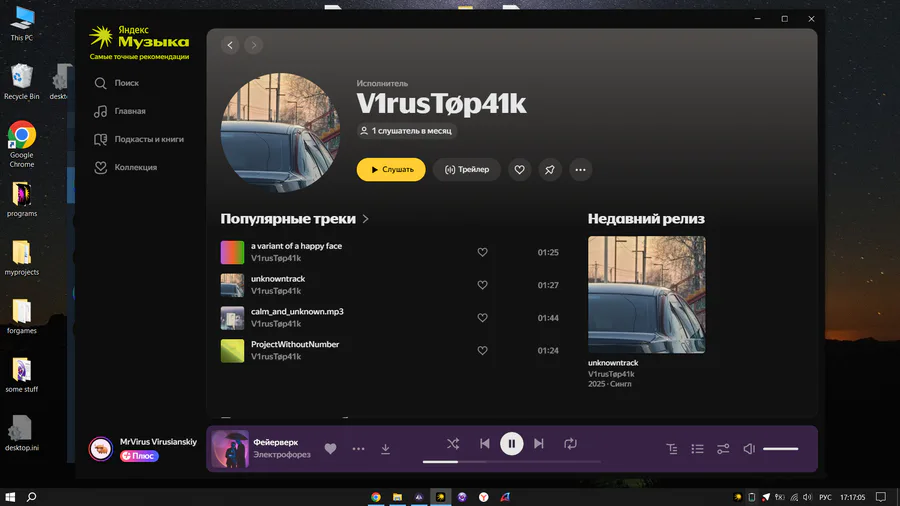This screenshot has height=506, width=900.
Task: Click the track progress bar
Action: click(511, 461)
